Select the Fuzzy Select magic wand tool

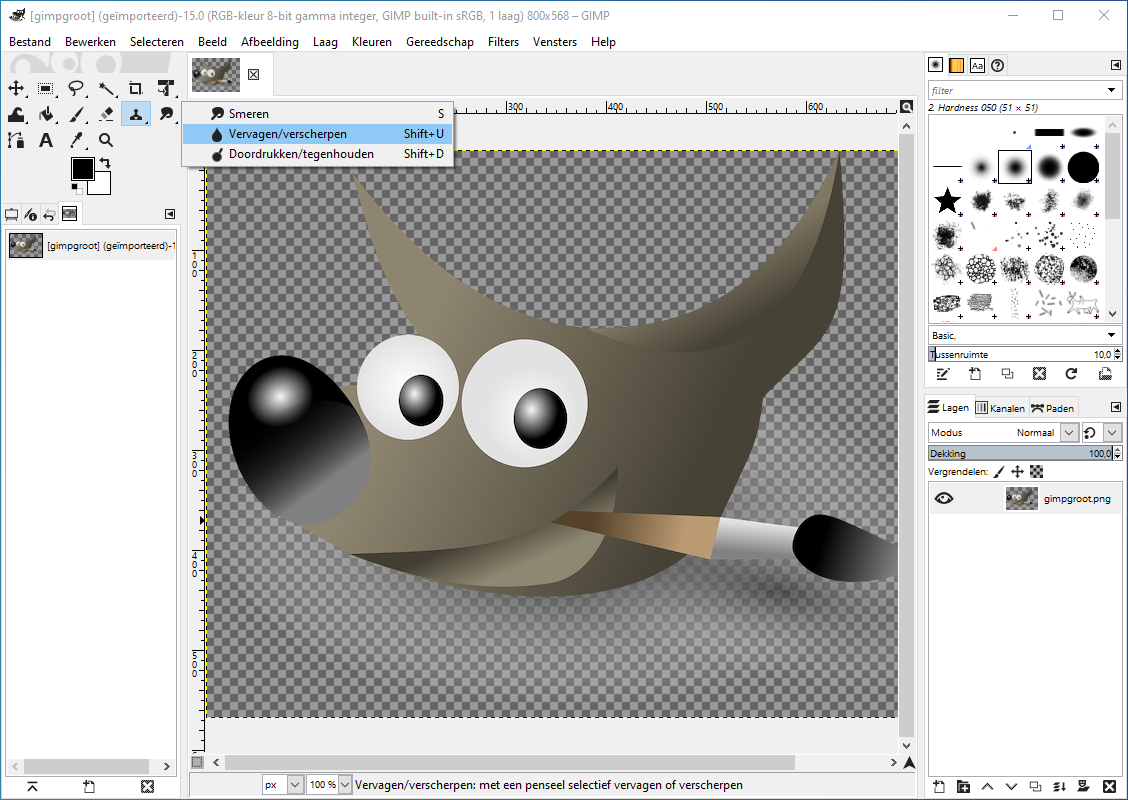point(106,89)
